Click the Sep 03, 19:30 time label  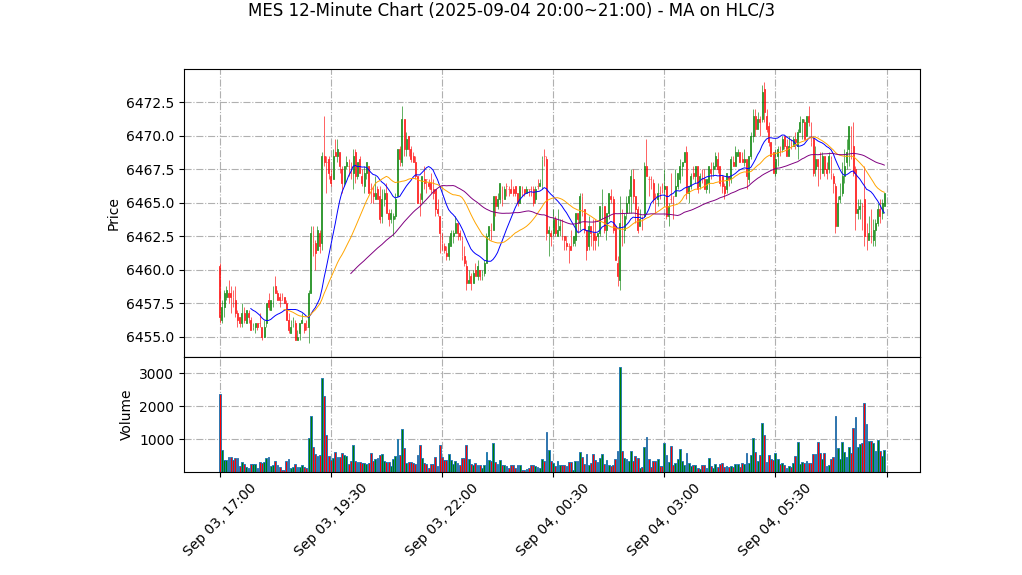click(329, 520)
